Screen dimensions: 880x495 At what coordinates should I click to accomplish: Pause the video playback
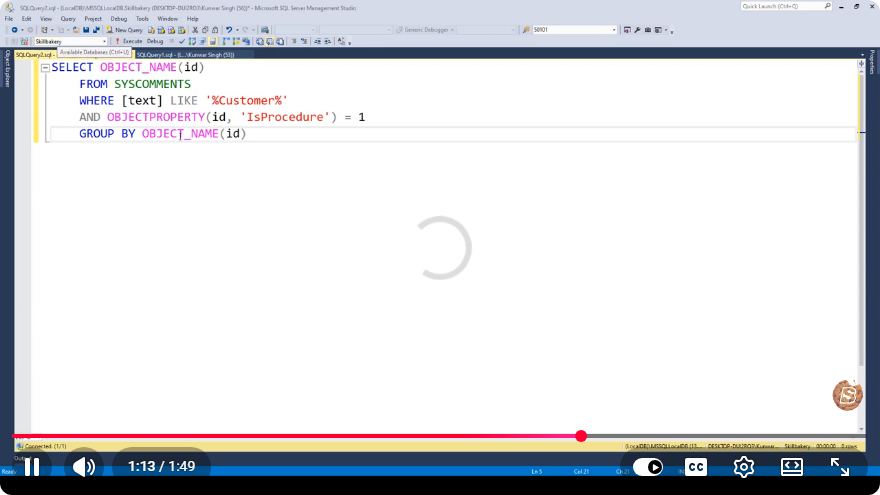click(x=32, y=467)
